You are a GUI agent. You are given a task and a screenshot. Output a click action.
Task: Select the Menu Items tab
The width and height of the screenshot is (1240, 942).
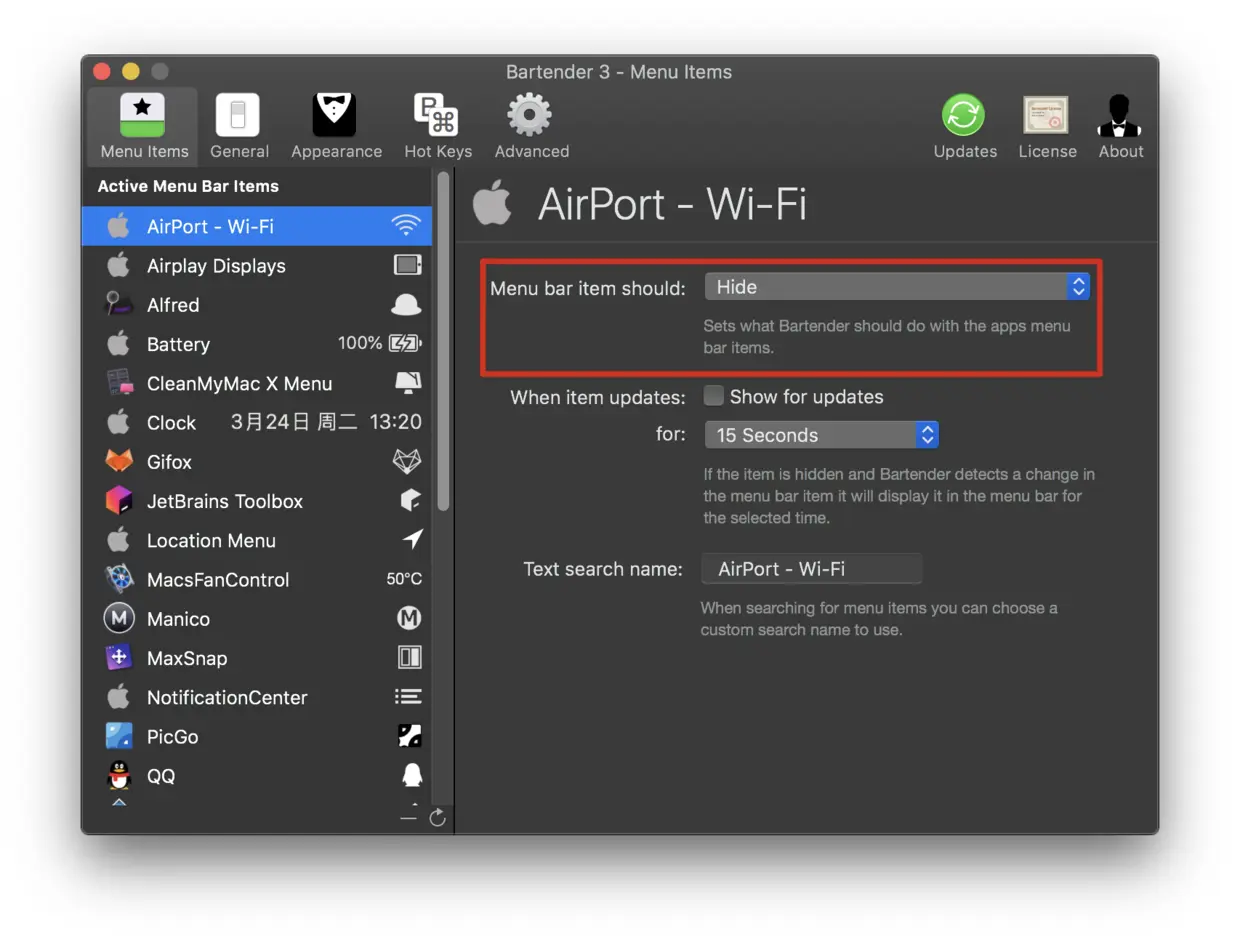pos(144,126)
